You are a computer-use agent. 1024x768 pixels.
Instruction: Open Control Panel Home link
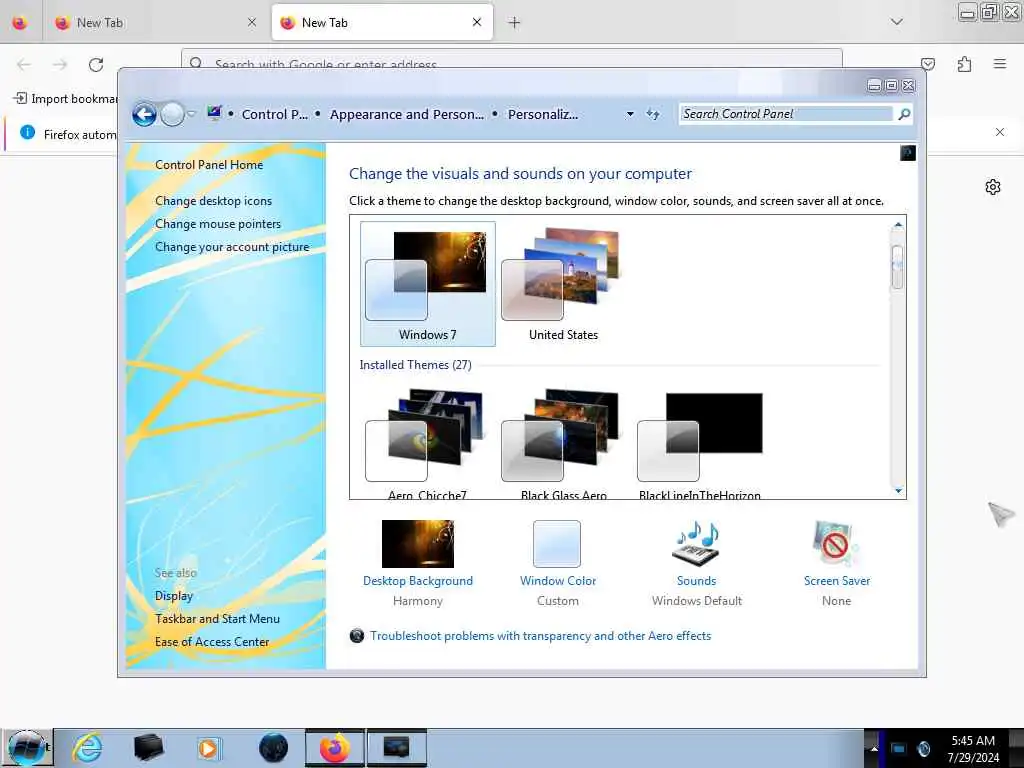(209, 165)
